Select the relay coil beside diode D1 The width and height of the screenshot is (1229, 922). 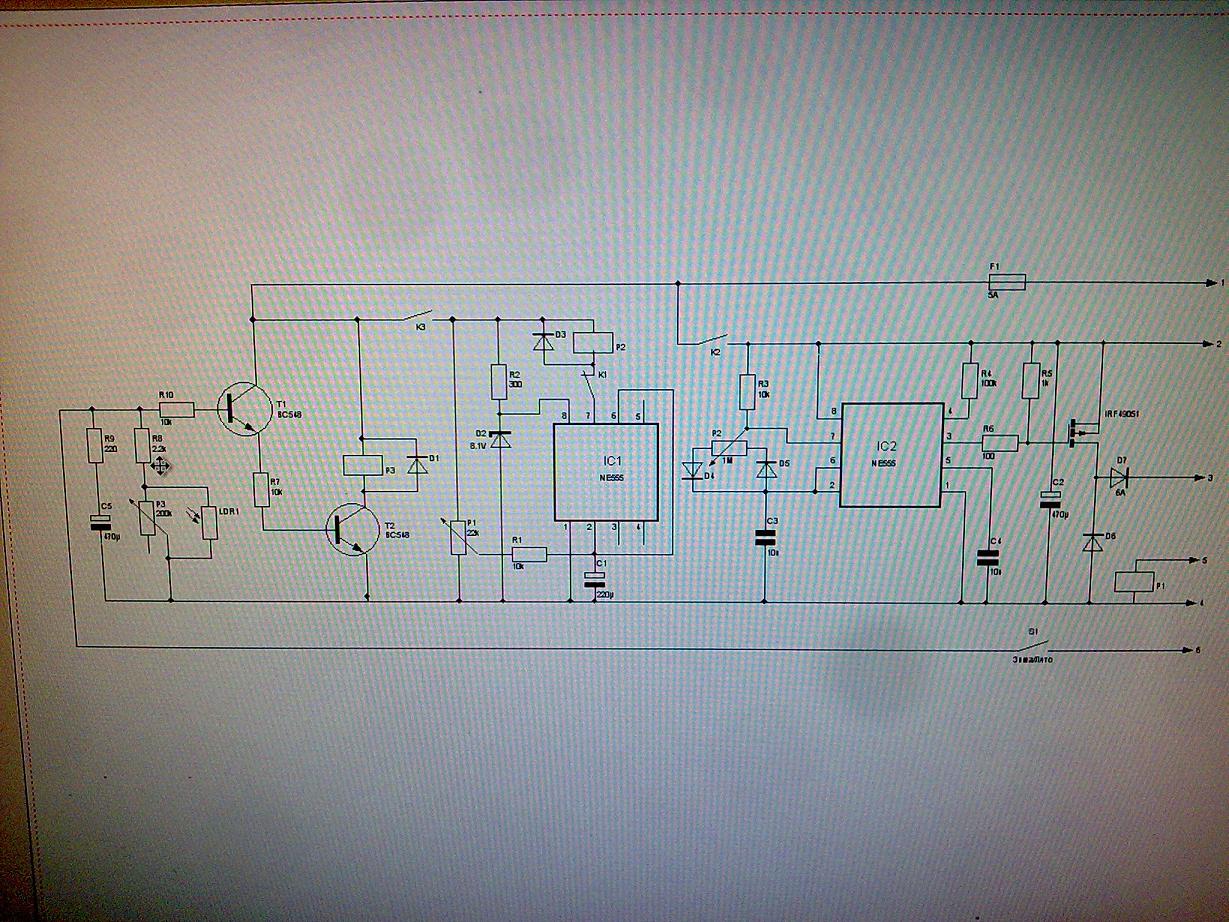point(360,465)
